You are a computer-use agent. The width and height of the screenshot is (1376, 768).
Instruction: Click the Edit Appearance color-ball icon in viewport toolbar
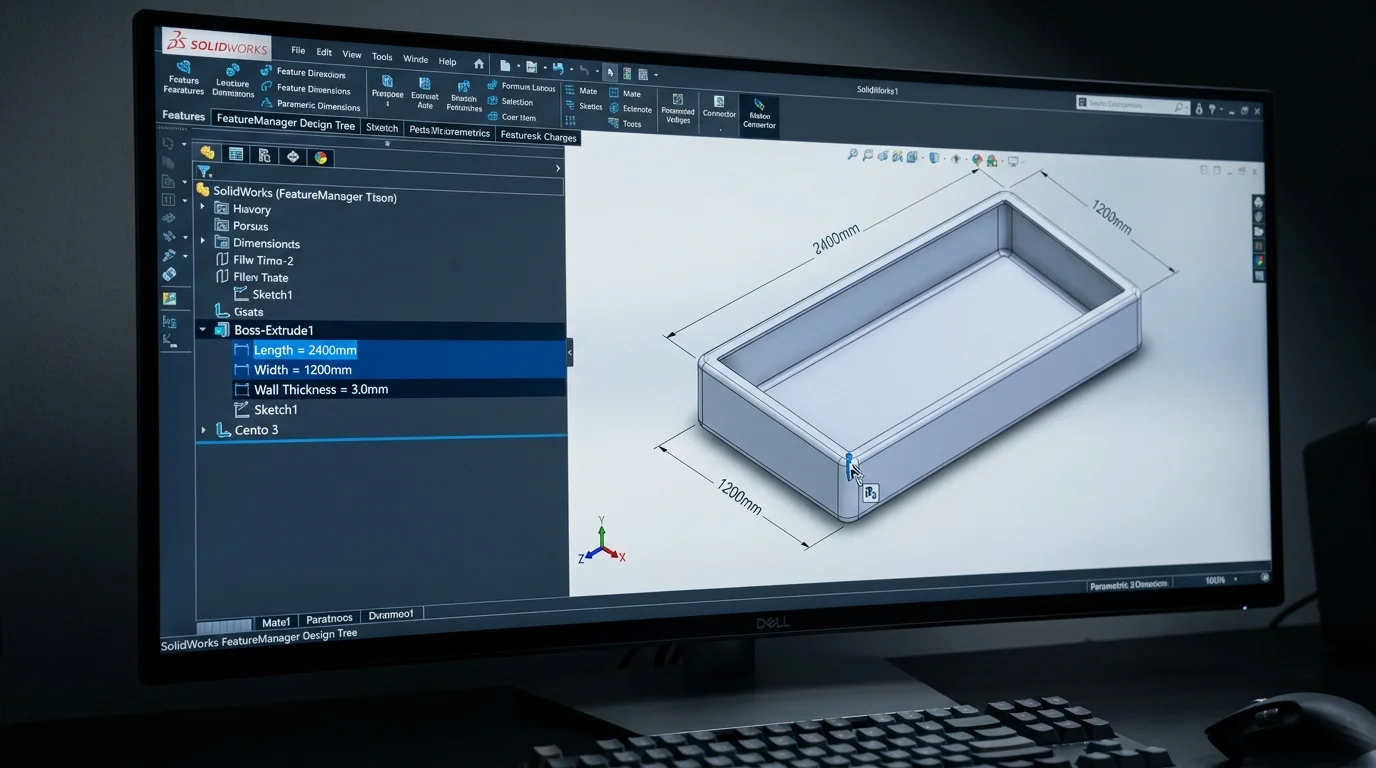977,160
